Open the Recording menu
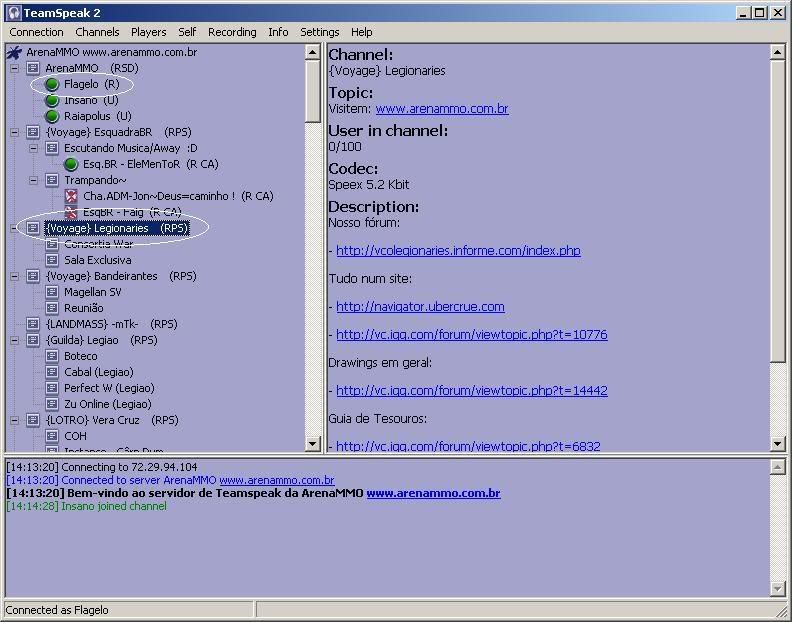Viewport: 792px width, 622px height. click(232, 32)
